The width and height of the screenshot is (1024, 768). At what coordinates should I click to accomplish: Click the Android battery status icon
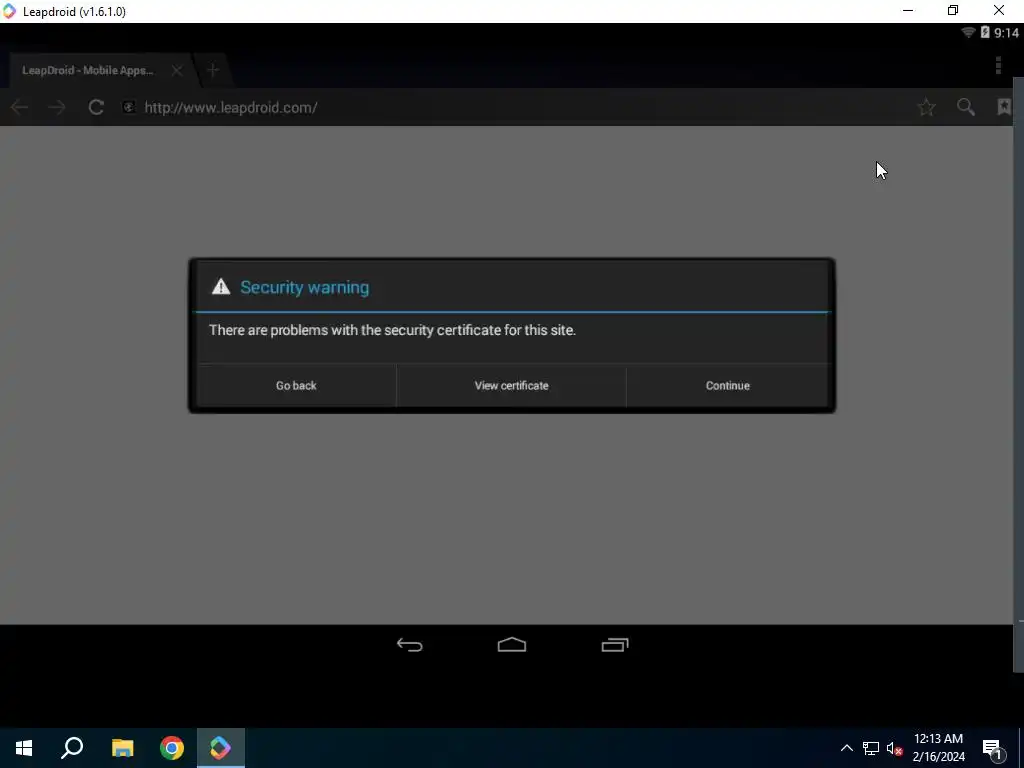985,32
